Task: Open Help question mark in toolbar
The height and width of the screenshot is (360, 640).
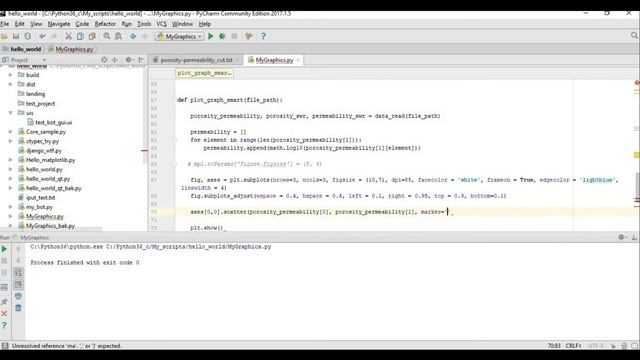Action: 263,36
